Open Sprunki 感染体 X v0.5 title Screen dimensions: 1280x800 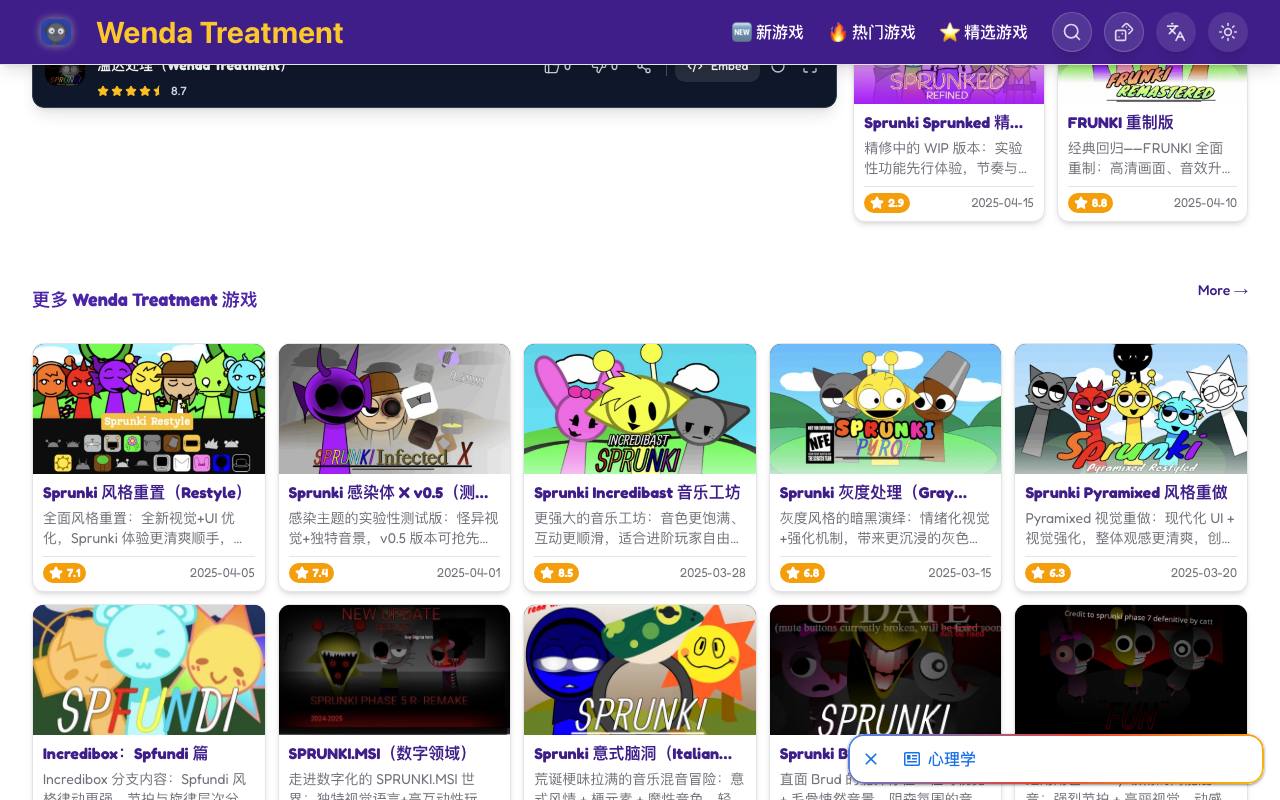[389, 493]
